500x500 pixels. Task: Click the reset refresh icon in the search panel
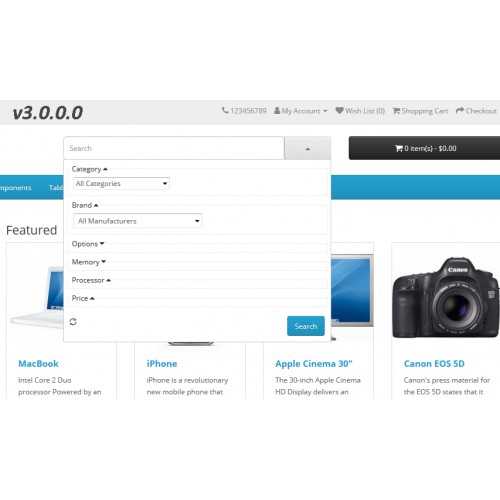[73, 322]
